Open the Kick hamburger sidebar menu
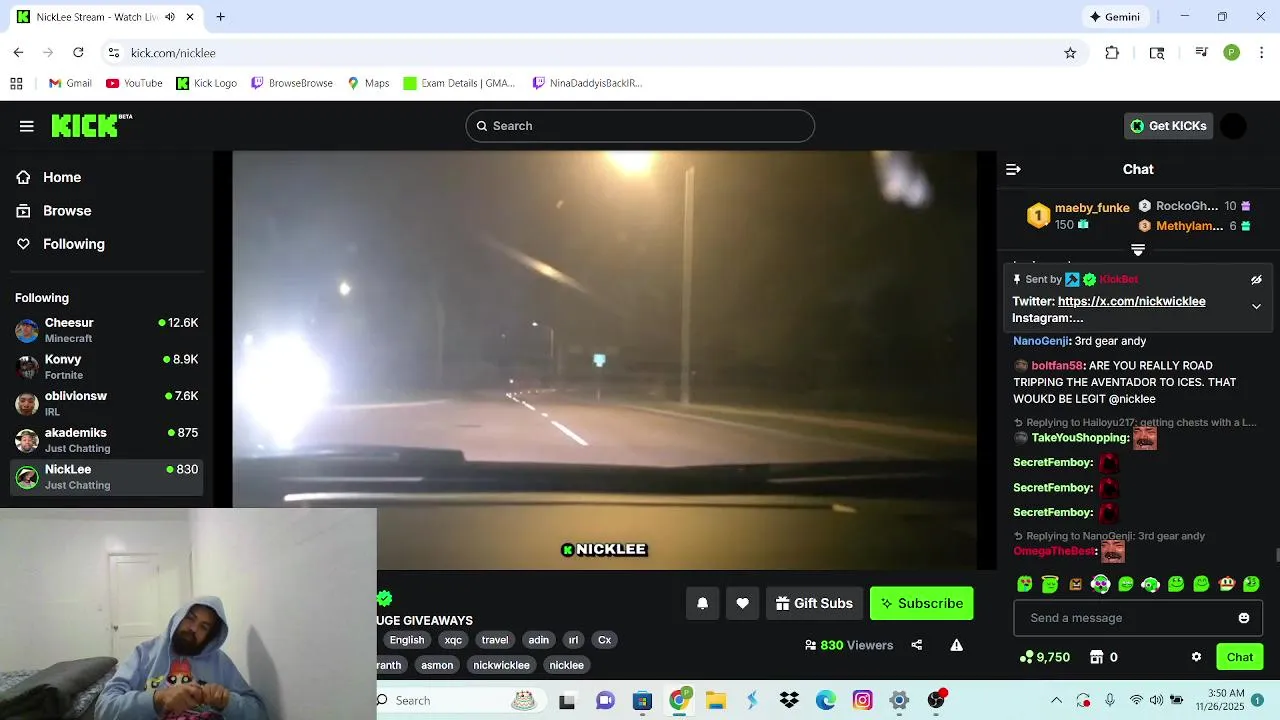The height and width of the screenshot is (720, 1280). point(27,126)
